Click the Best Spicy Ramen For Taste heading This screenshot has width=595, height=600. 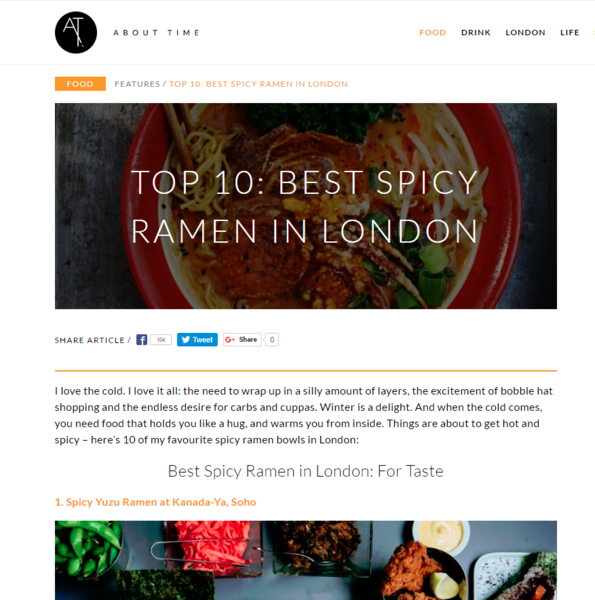coord(305,471)
